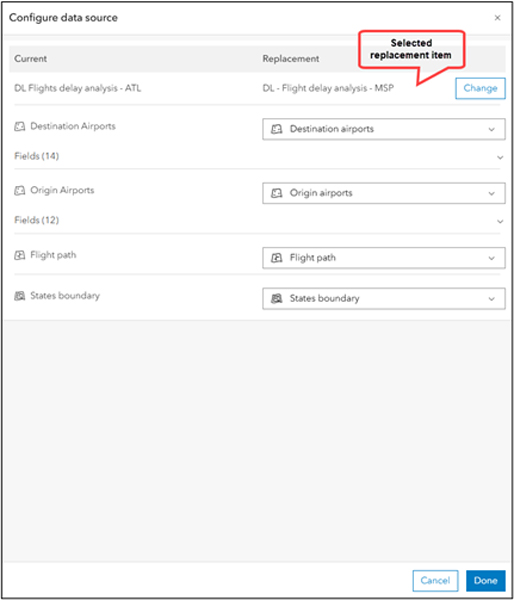
Task: Open the Flight path replacement dropdown
Action: (x=383, y=258)
